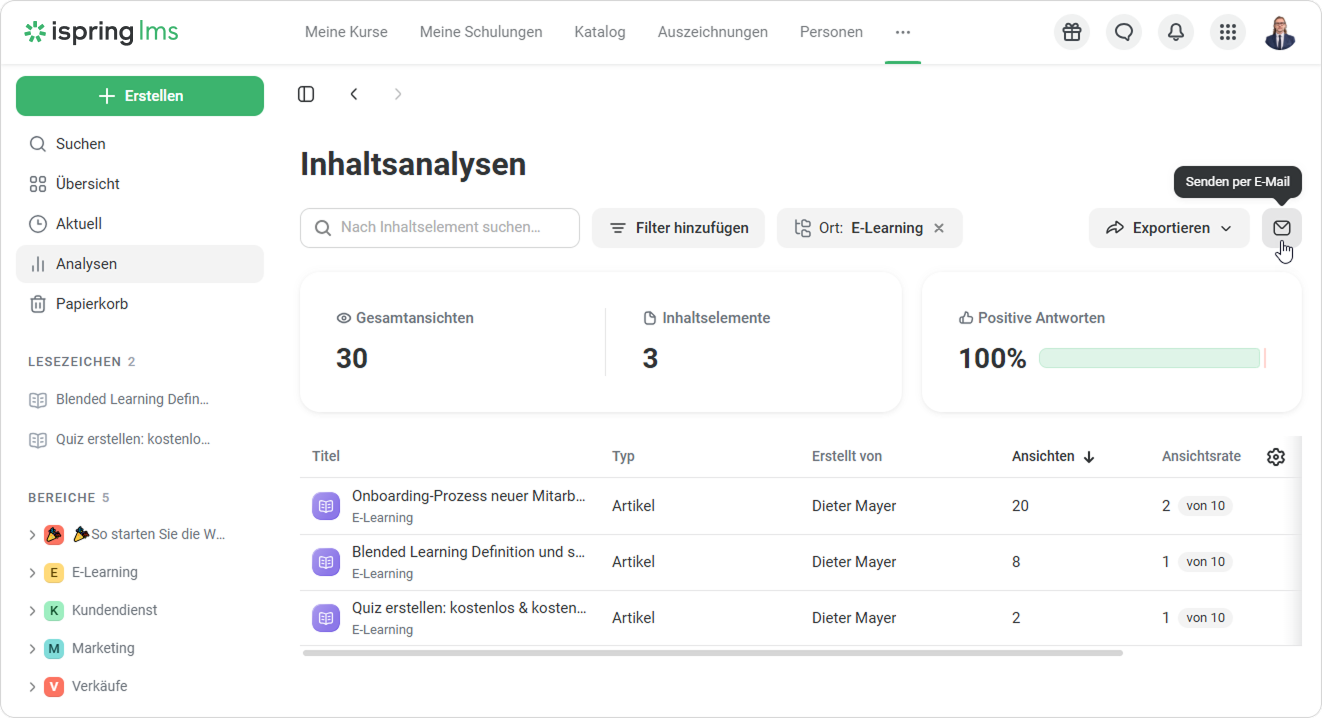Open the apps grid icon
The image size is (1322, 718).
point(1228,32)
